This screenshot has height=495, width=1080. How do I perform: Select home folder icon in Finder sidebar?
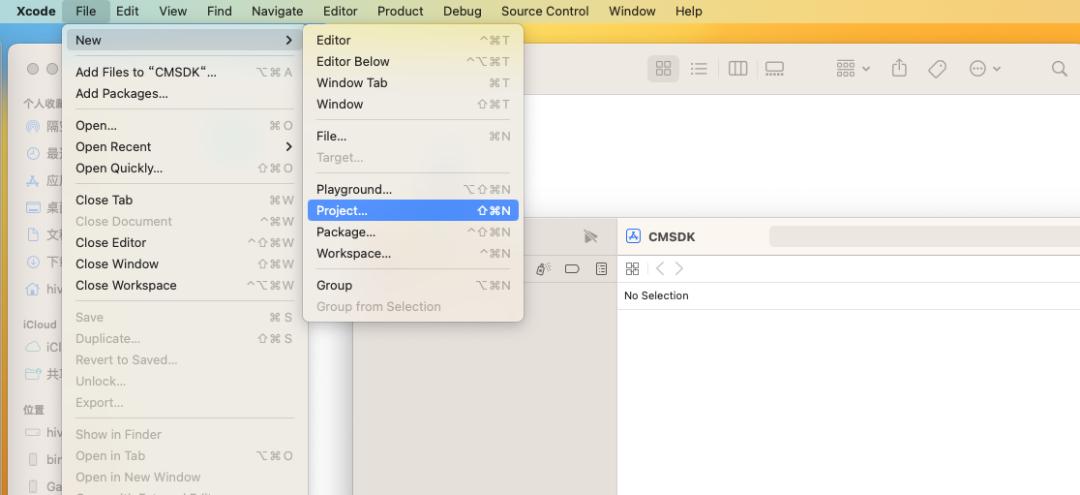33,289
